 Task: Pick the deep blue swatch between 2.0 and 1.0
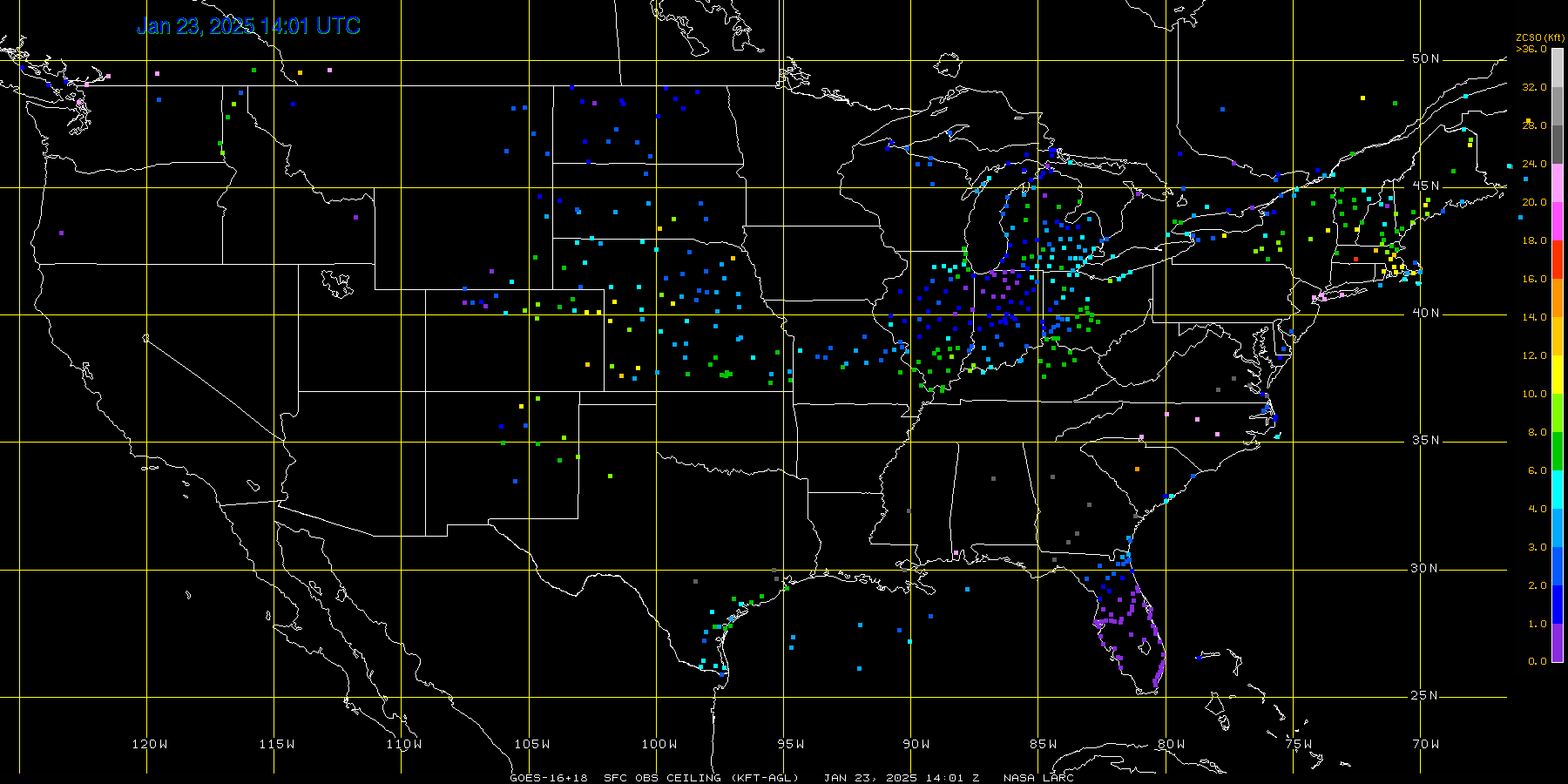click(1558, 605)
